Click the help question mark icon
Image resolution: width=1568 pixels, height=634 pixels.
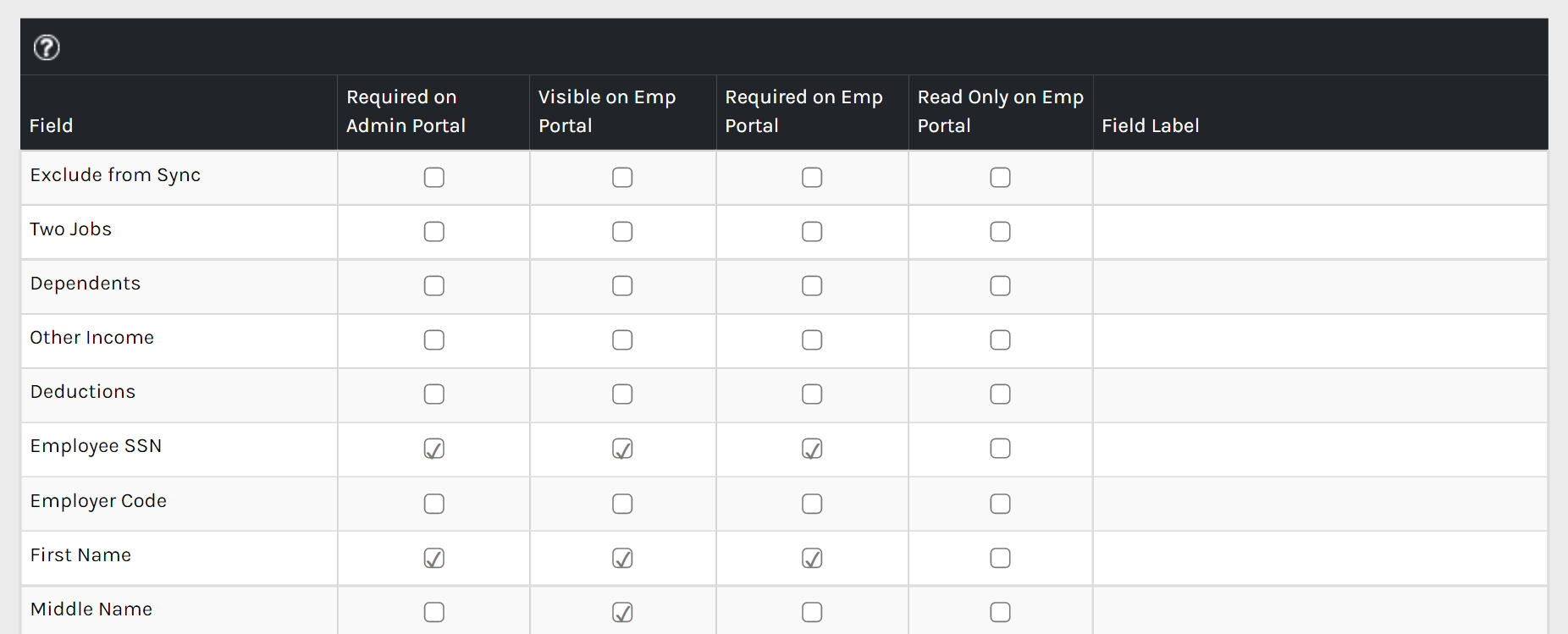pyautogui.click(x=47, y=47)
